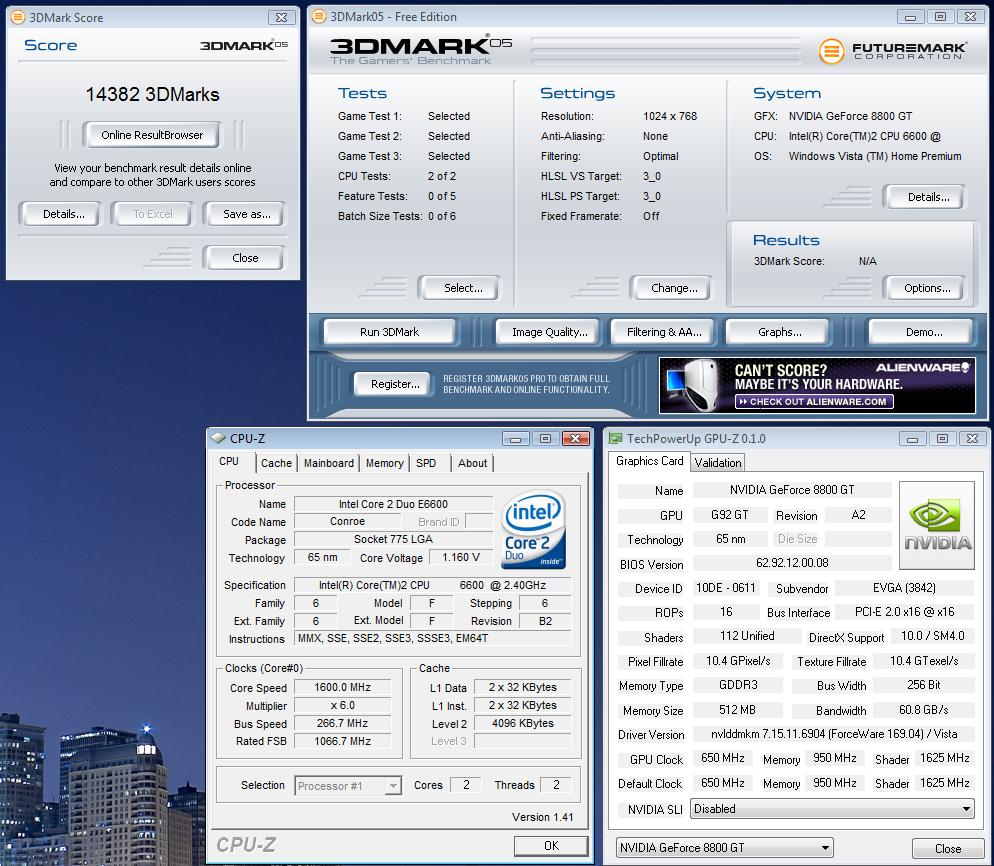
Task: Expand the Processor #1 selection dropdown
Action: tap(393, 786)
